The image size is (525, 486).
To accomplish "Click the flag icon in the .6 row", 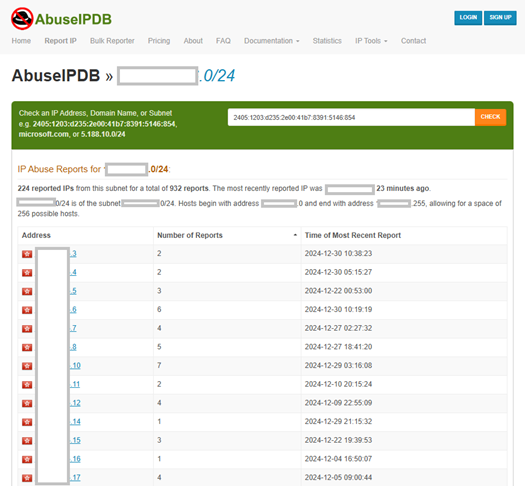I will (x=27, y=310).
